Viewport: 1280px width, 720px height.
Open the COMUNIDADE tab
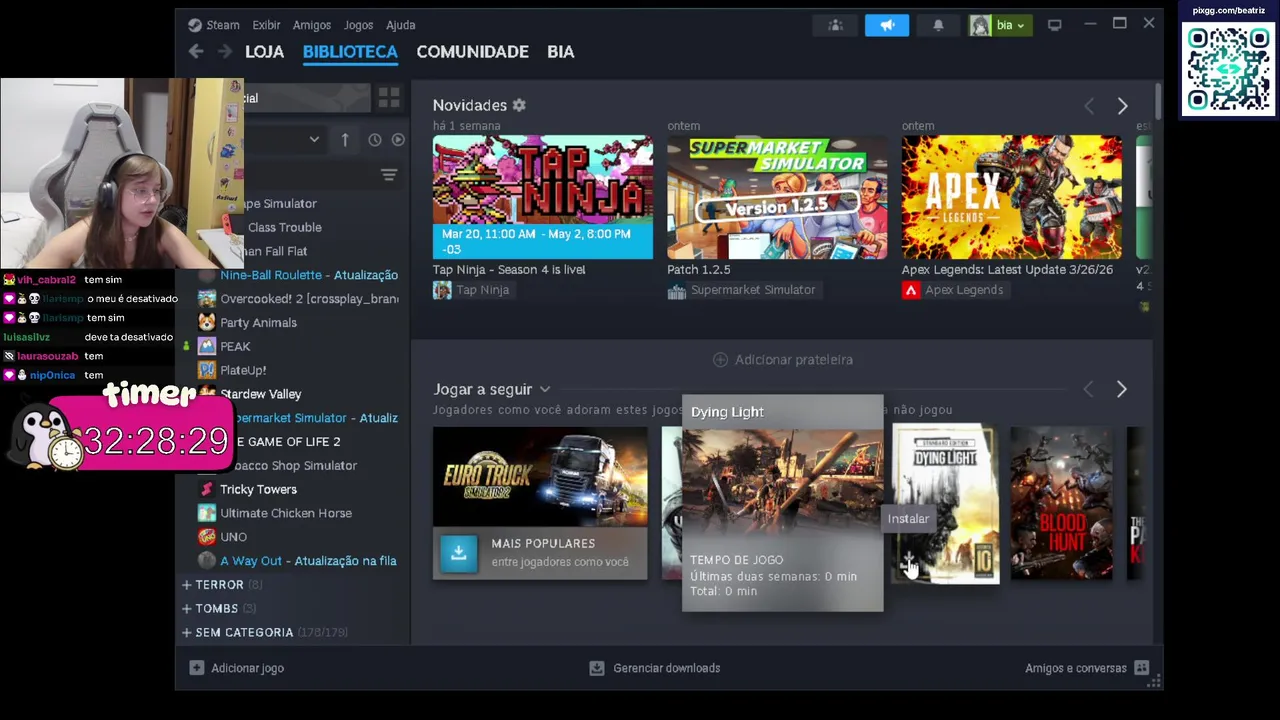(x=472, y=52)
